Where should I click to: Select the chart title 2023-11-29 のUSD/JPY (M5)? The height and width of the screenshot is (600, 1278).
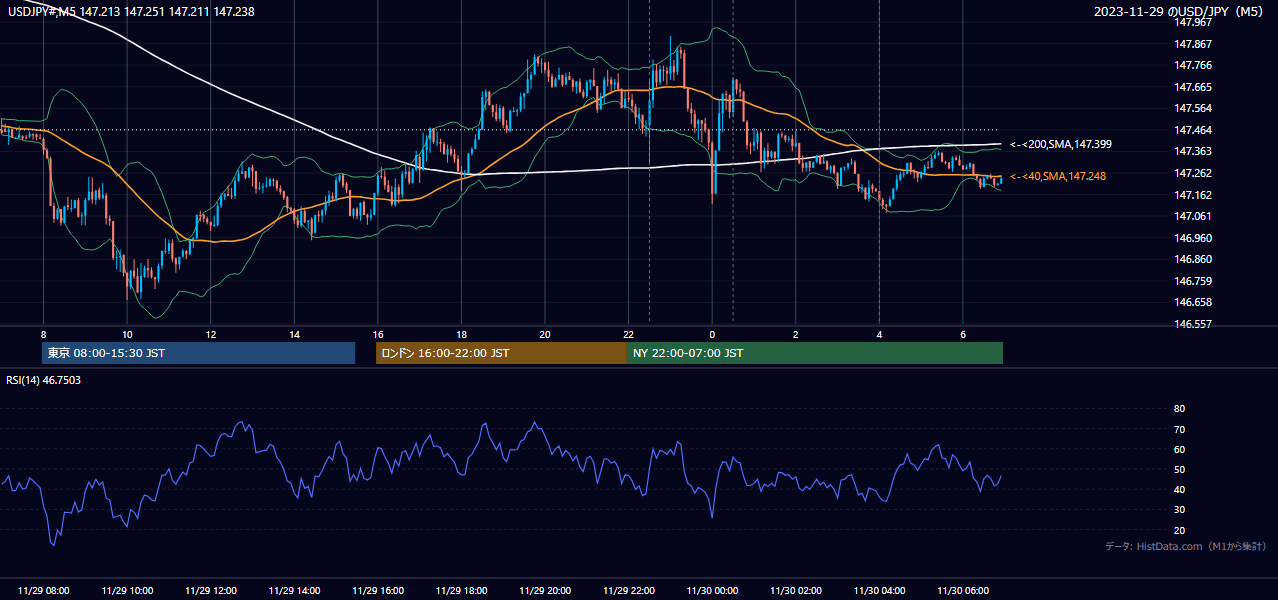[1180, 11]
